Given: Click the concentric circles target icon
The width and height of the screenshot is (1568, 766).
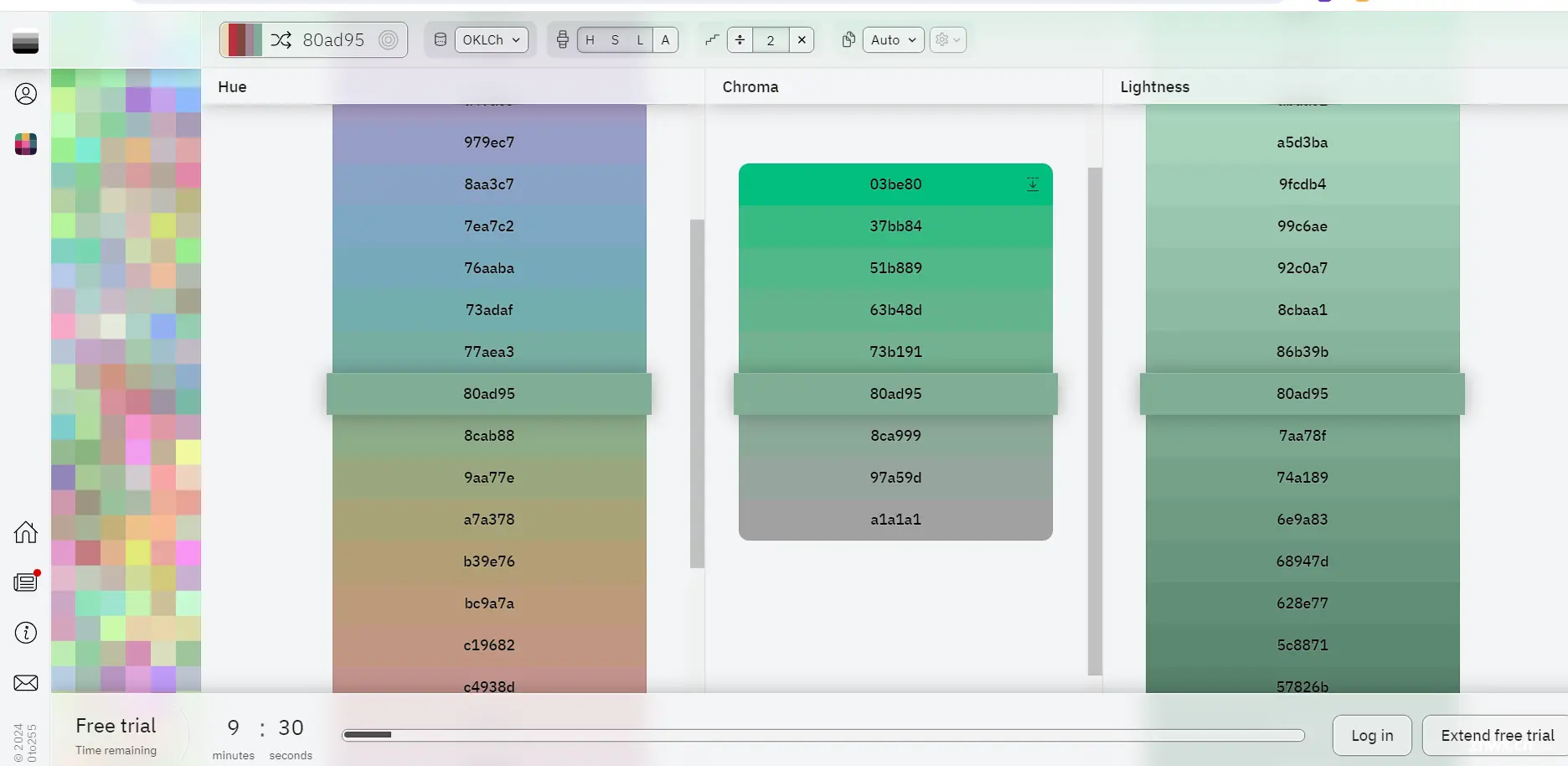Looking at the screenshot, I should (x=388, y=39).
